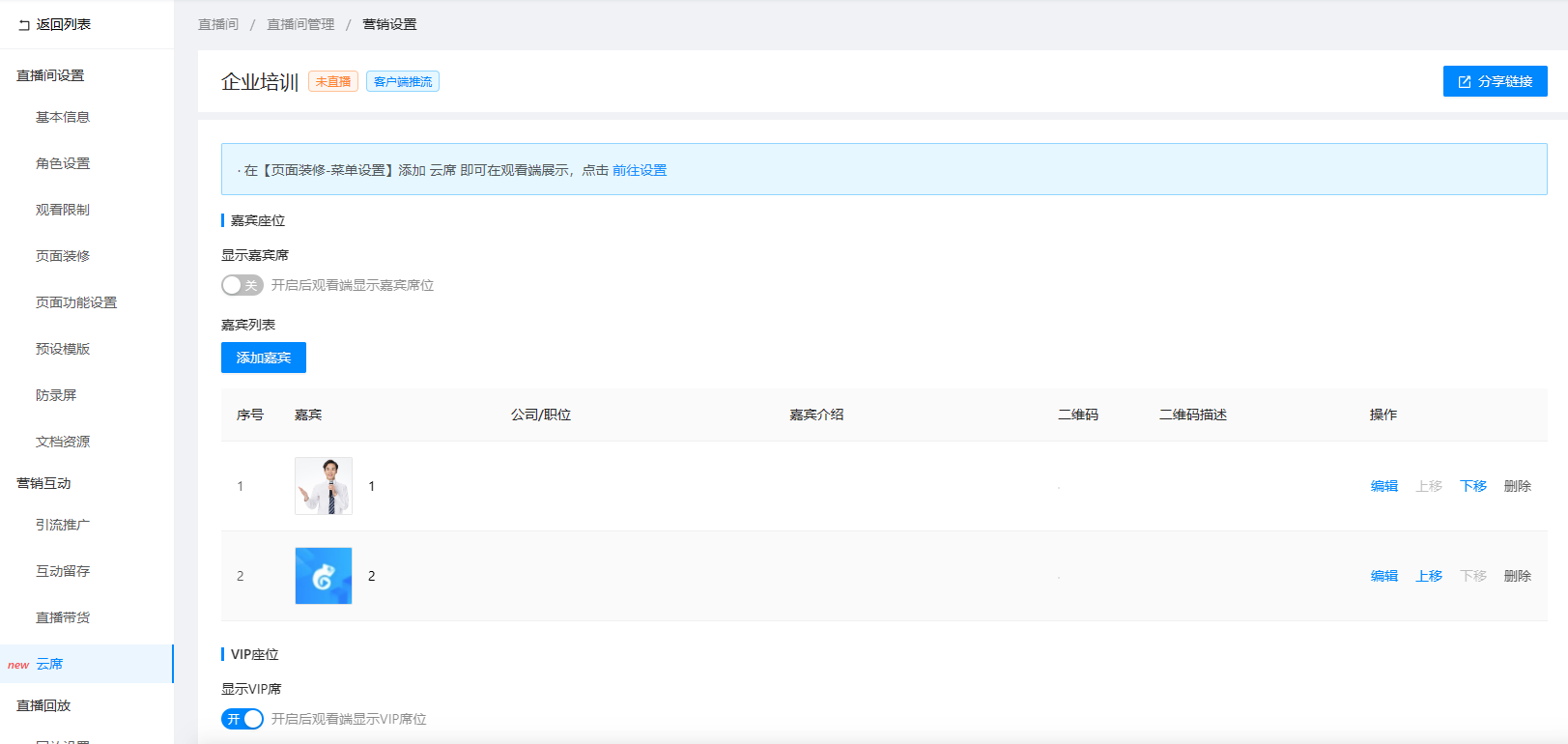Turn off the 显示VIP席 switch

point(242,719)
